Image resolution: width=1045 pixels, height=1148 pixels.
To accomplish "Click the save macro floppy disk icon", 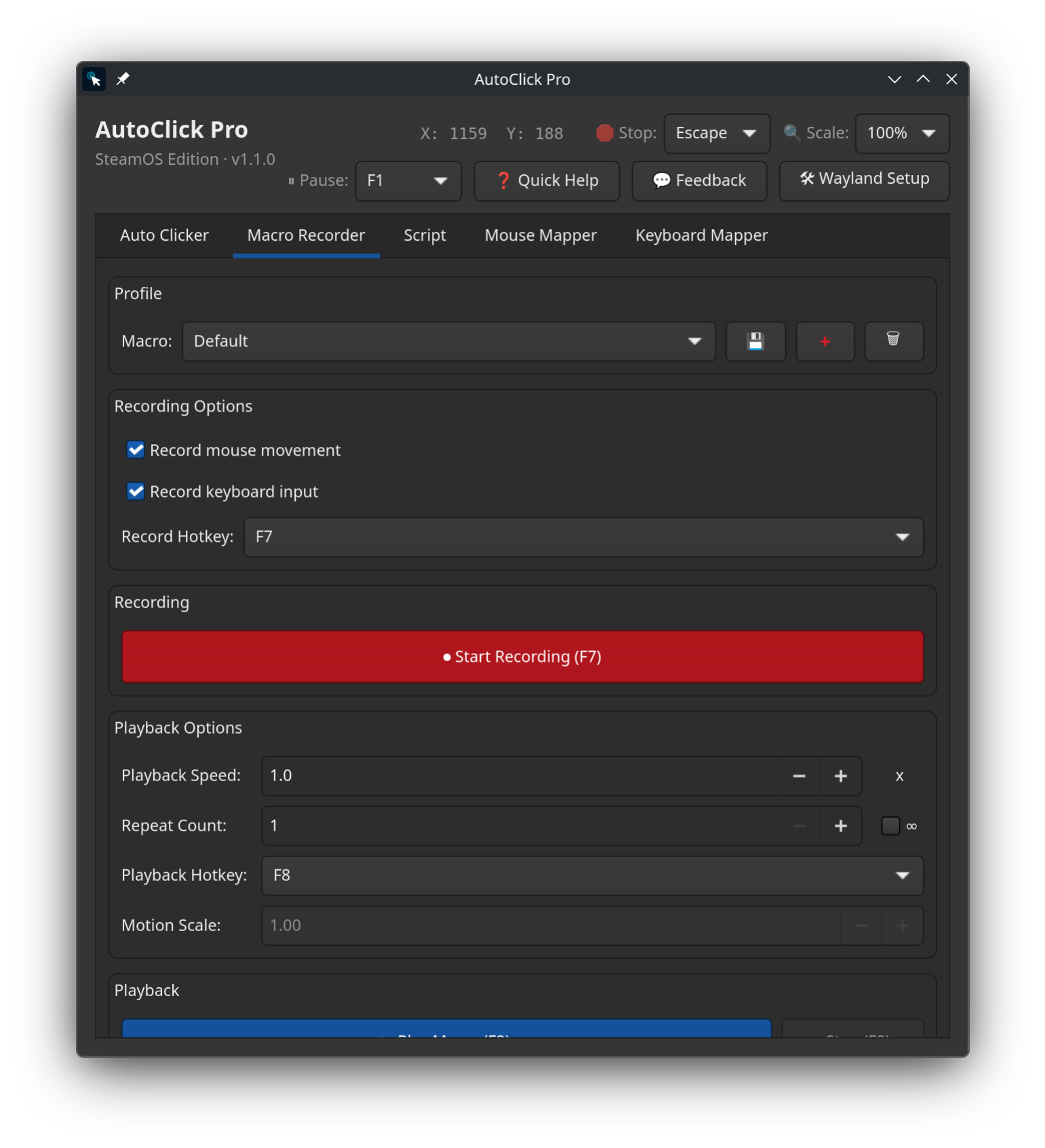I will point(755,341).
